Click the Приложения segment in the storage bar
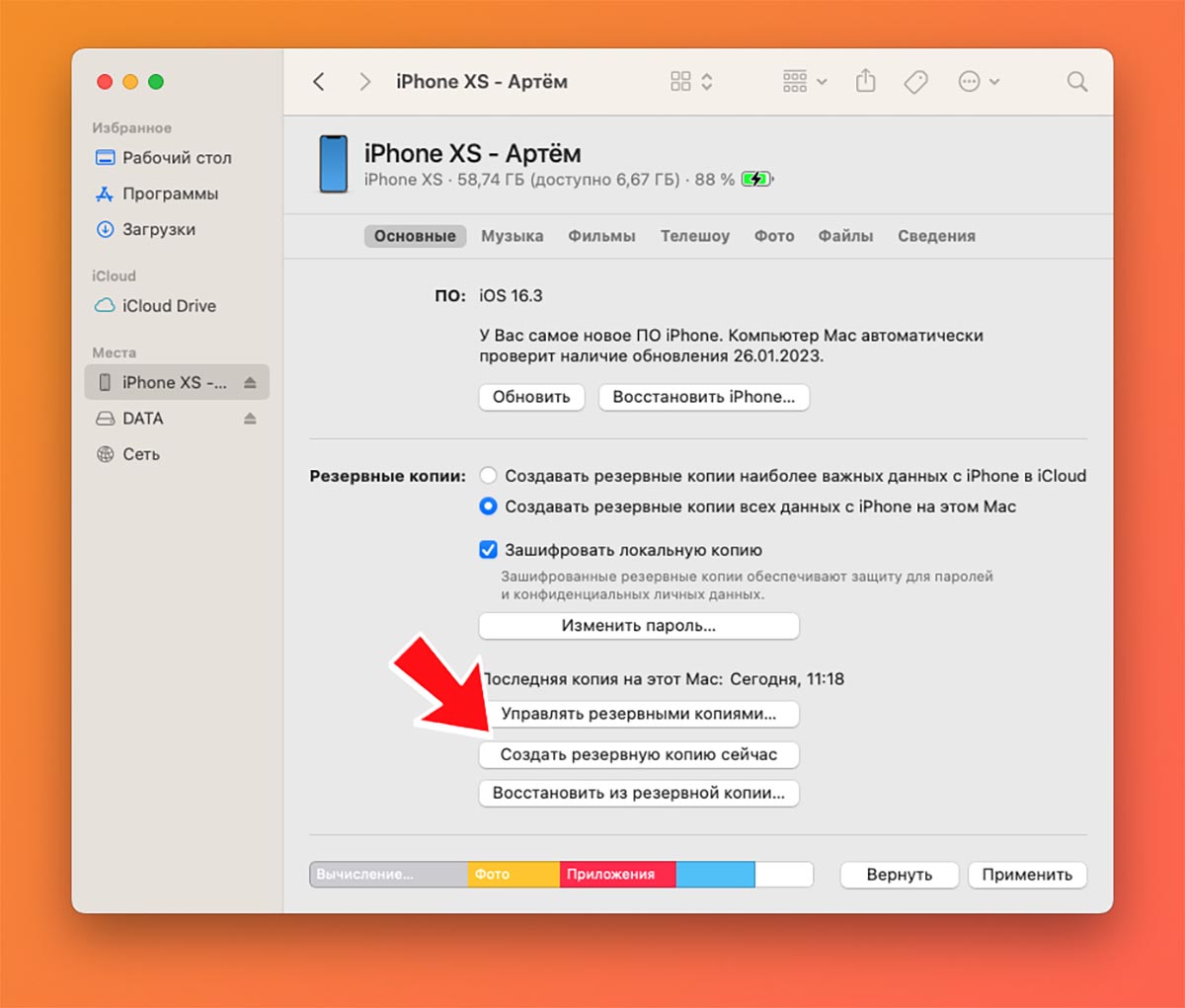This screenshot has height=1008, width=1185. click(x=617, y=875)
